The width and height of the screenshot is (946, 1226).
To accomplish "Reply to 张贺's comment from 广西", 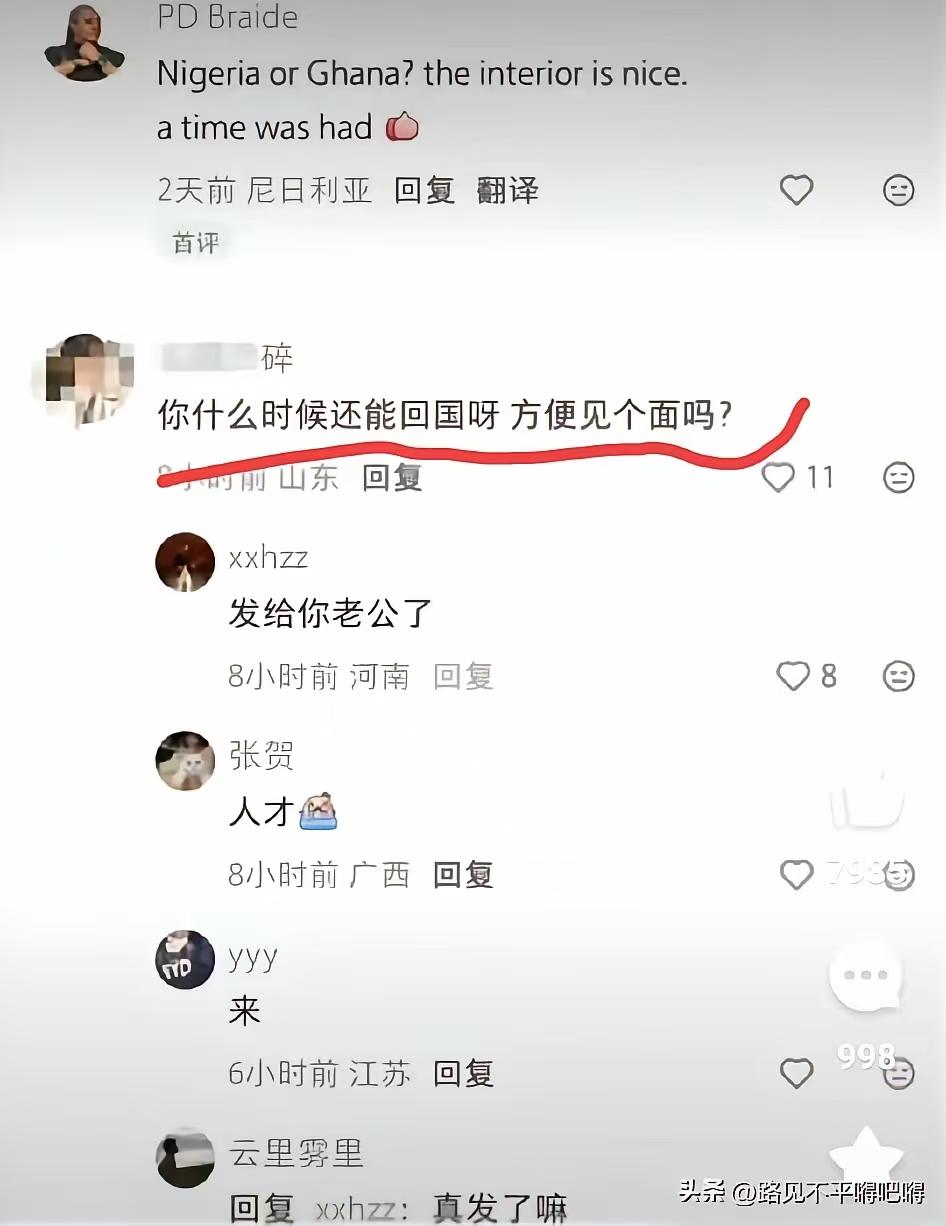I will [463, 875].
